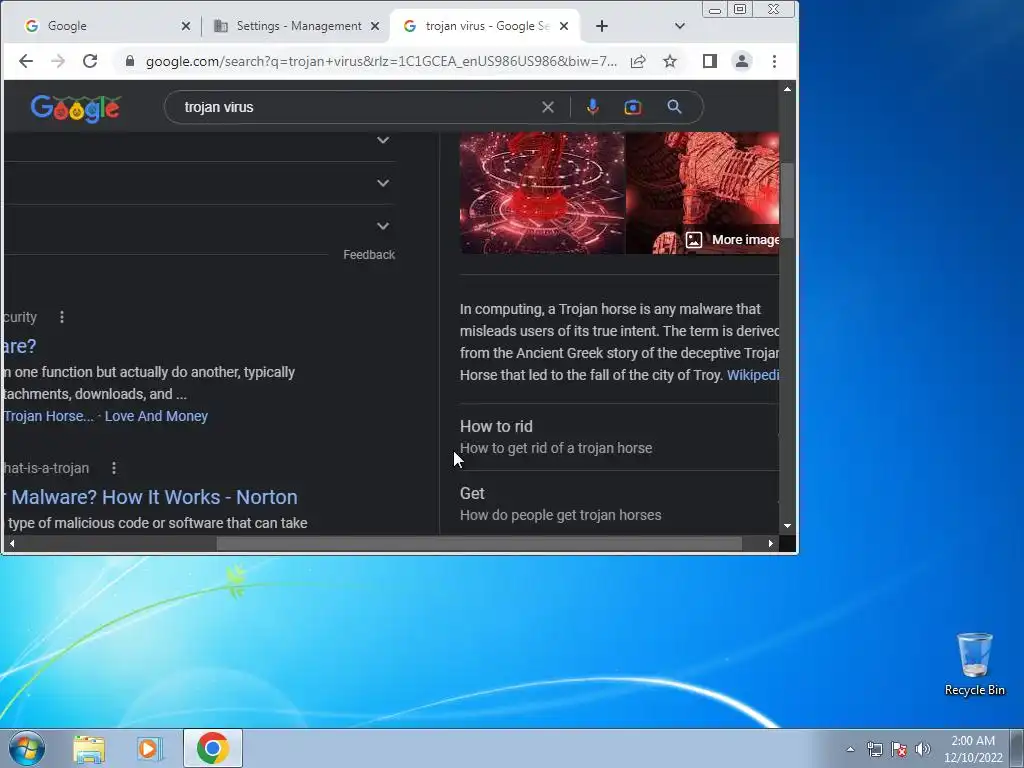Click the Chrome taskbar button

(x=212, y=748)
